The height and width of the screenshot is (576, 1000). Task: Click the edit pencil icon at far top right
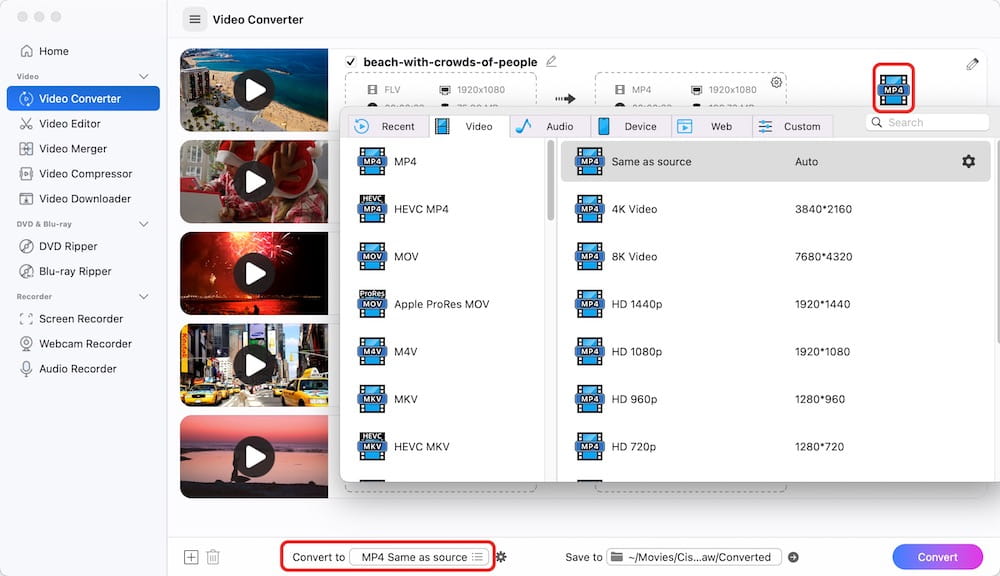[x=972, y=64]
